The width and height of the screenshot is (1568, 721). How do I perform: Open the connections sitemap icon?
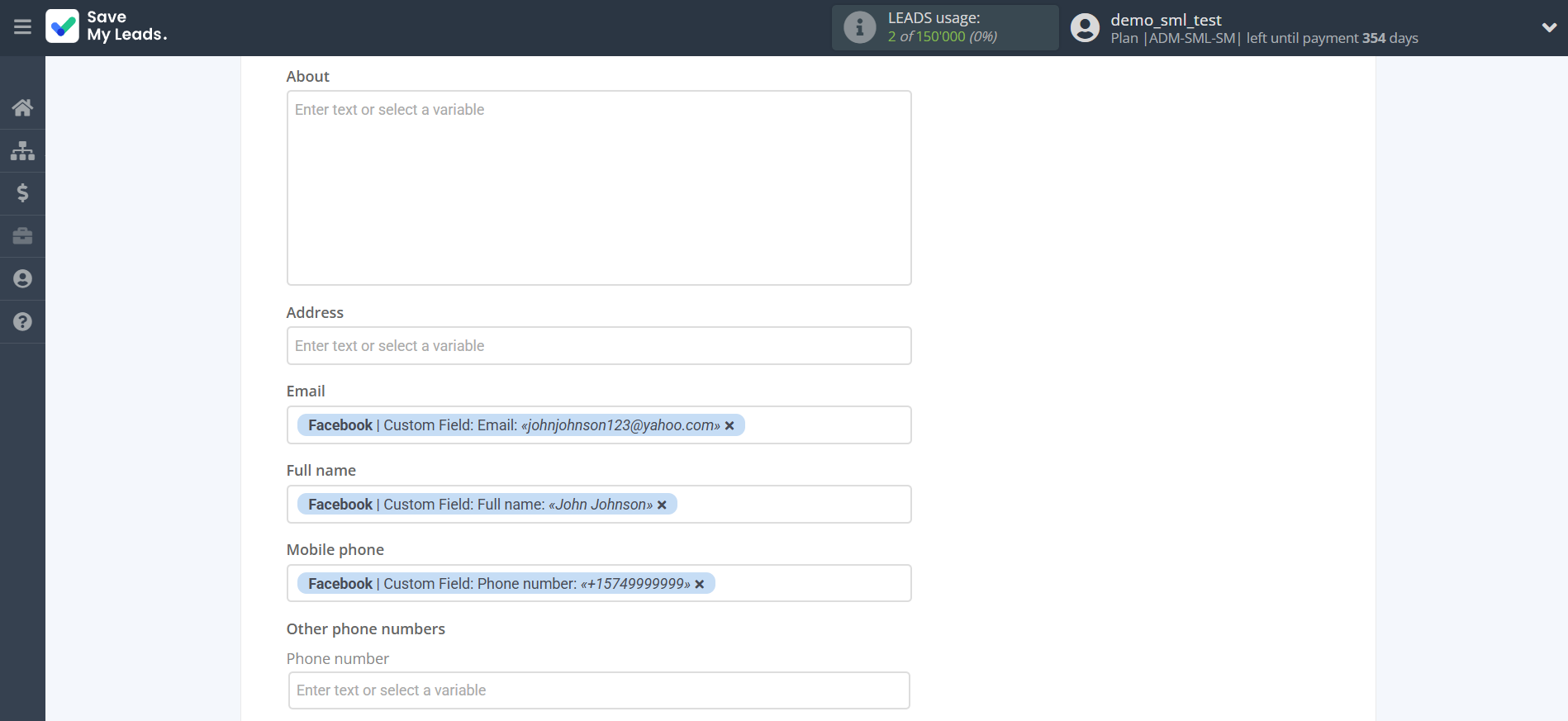[x=22, y=150]
